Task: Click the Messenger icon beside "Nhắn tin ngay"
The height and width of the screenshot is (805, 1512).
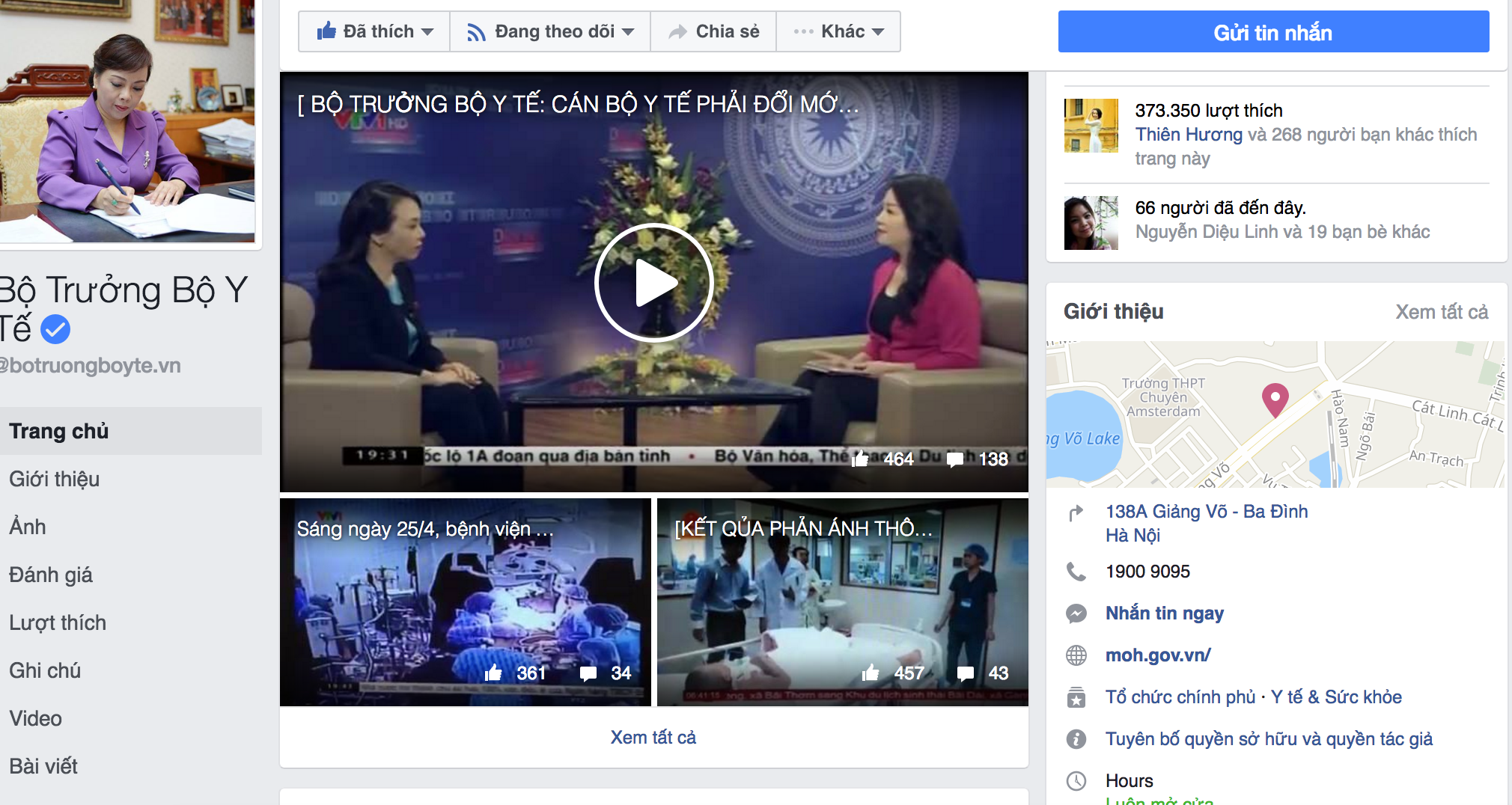Action: point(1076,613)
